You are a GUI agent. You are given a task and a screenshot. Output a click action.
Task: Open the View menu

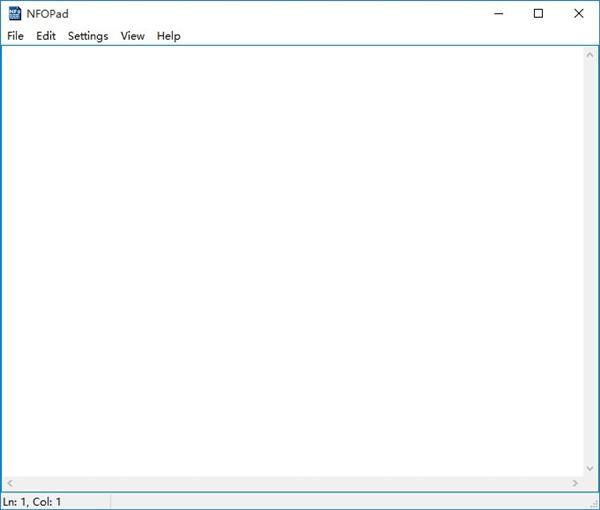click(x=132, y=36)
